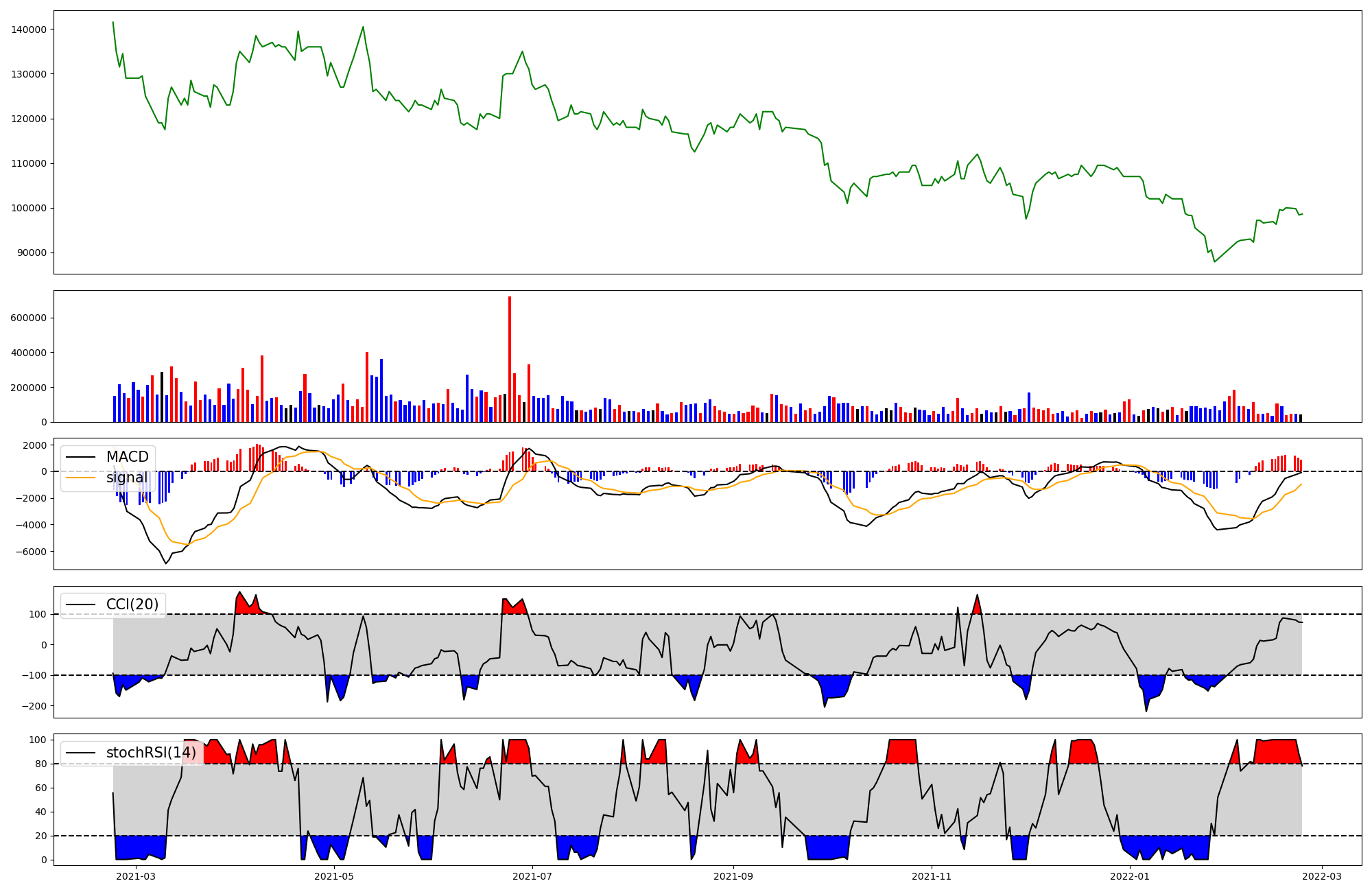Click the 2022-01 x-axis date label
The image size is (1372, 892).
point(1130,876)
